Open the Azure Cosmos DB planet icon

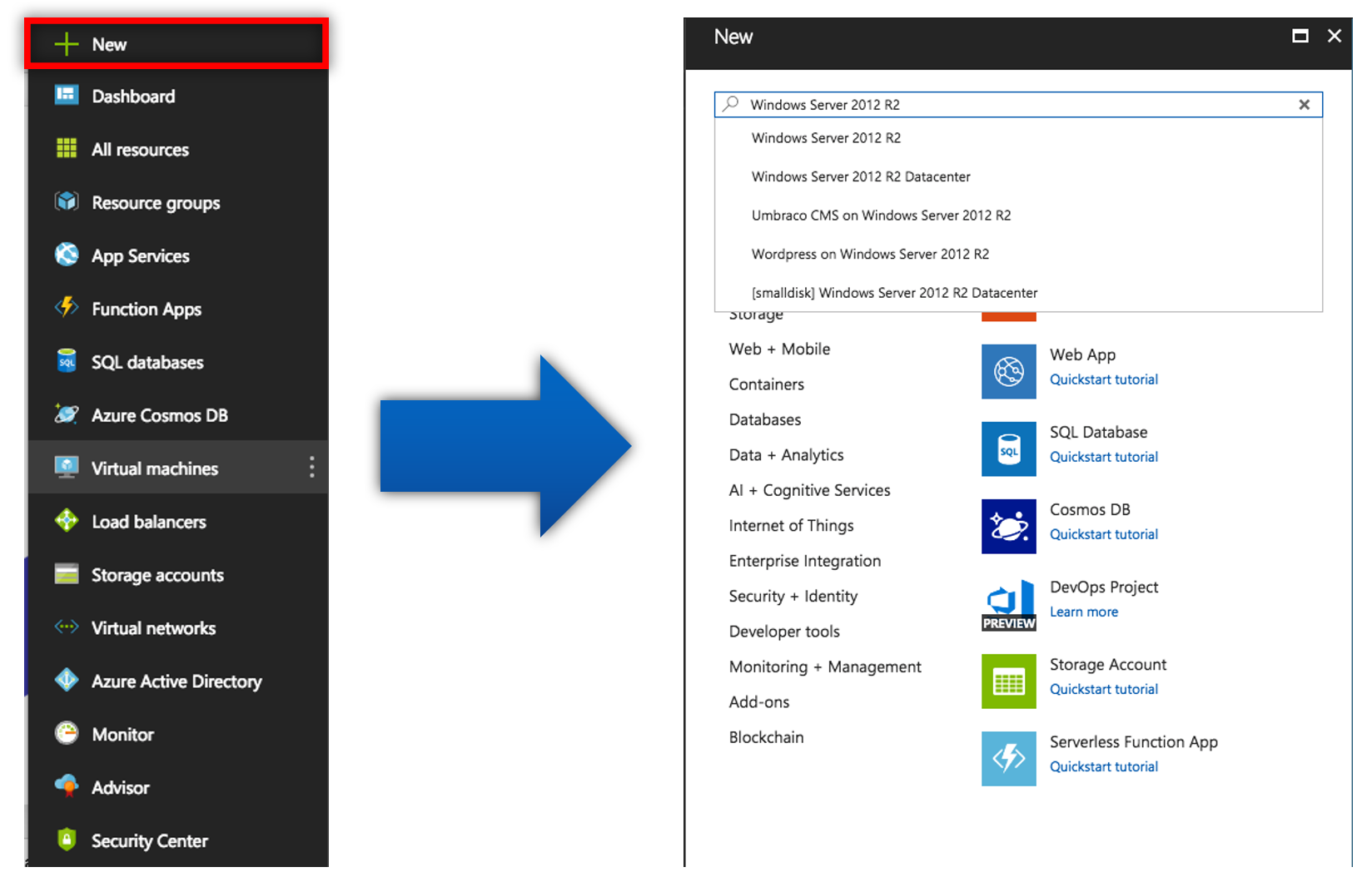[x=67, y=414]
